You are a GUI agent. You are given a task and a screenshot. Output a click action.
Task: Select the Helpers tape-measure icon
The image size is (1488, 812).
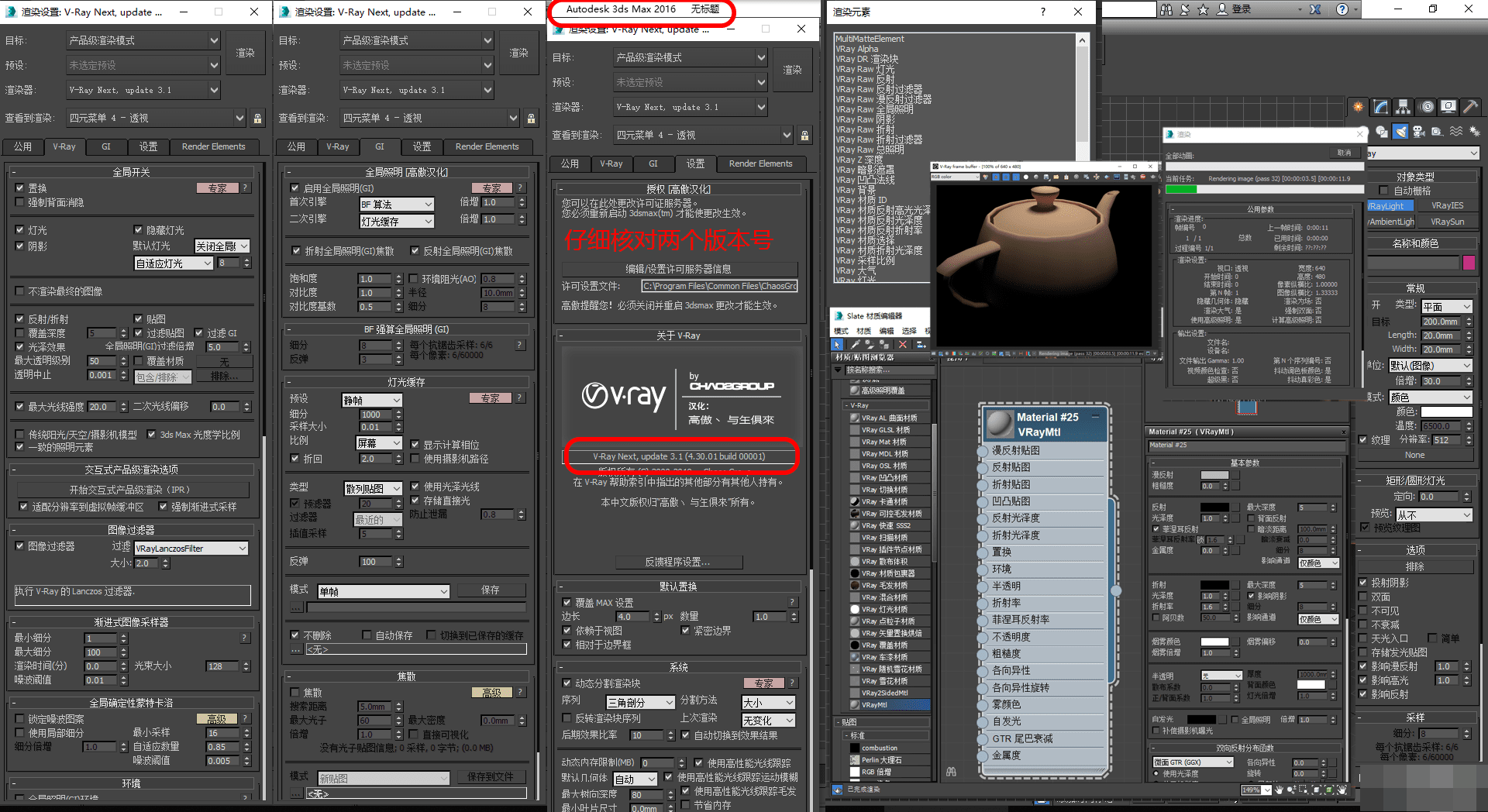pos(1437,132)
